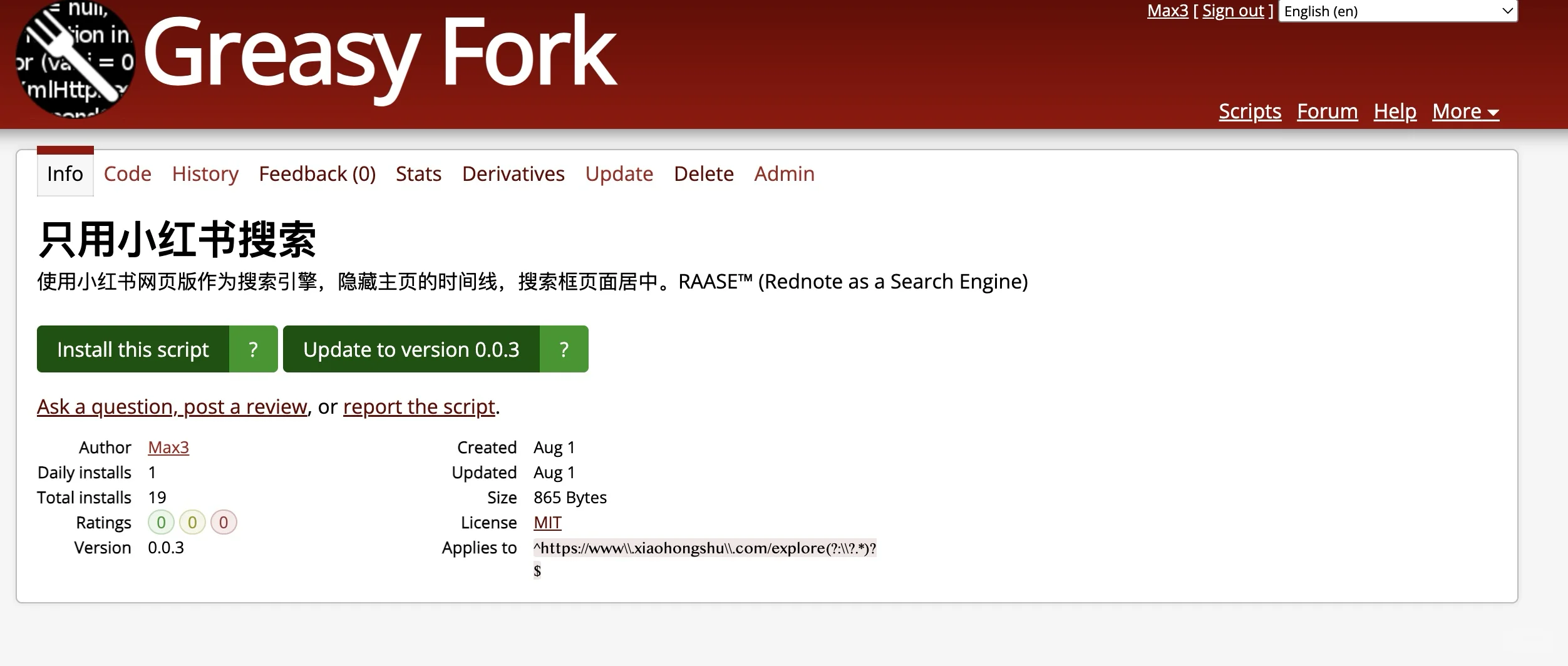
Task: Click Ask a question, post a review
Action: (x=172, y=407)
